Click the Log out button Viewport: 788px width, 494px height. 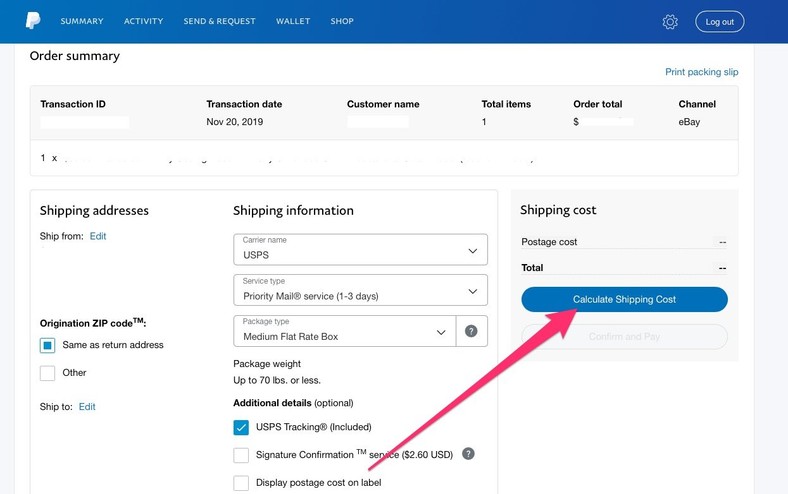pyautogui.click(x=720, y=22)
